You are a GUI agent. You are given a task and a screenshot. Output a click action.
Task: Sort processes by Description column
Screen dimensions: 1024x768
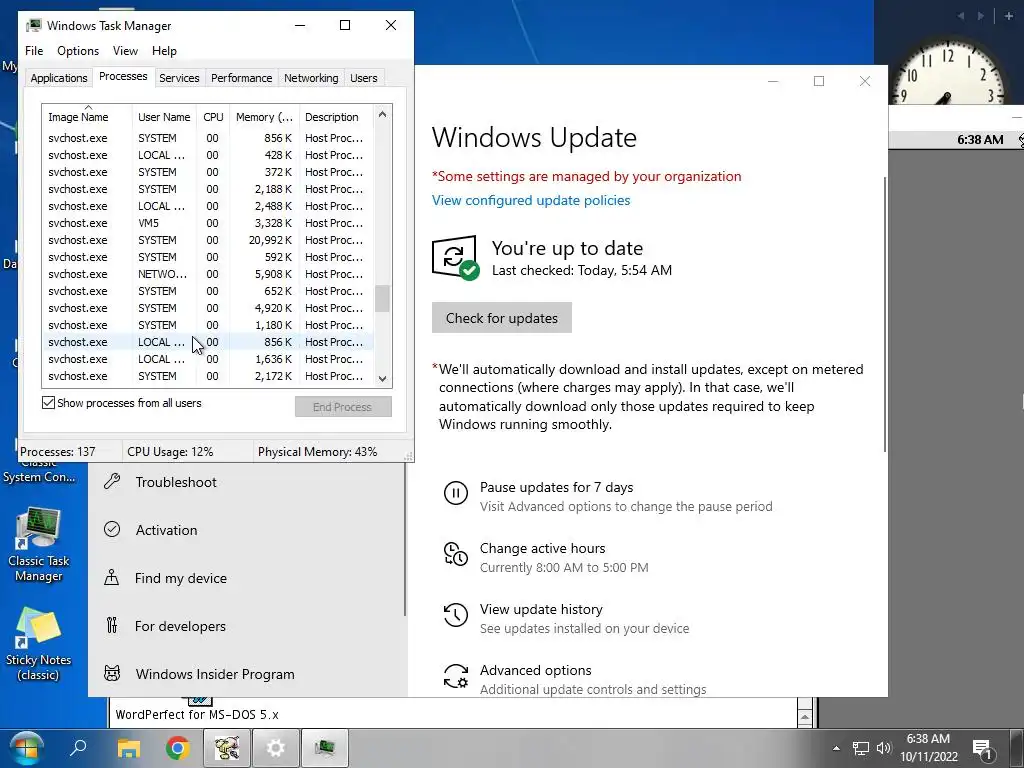point(336,117)
